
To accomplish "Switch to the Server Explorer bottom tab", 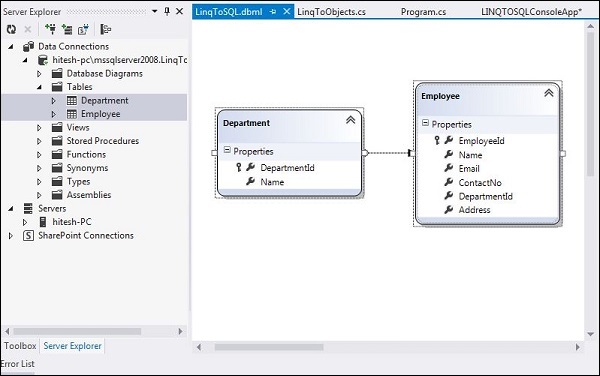I will (72, 346).
